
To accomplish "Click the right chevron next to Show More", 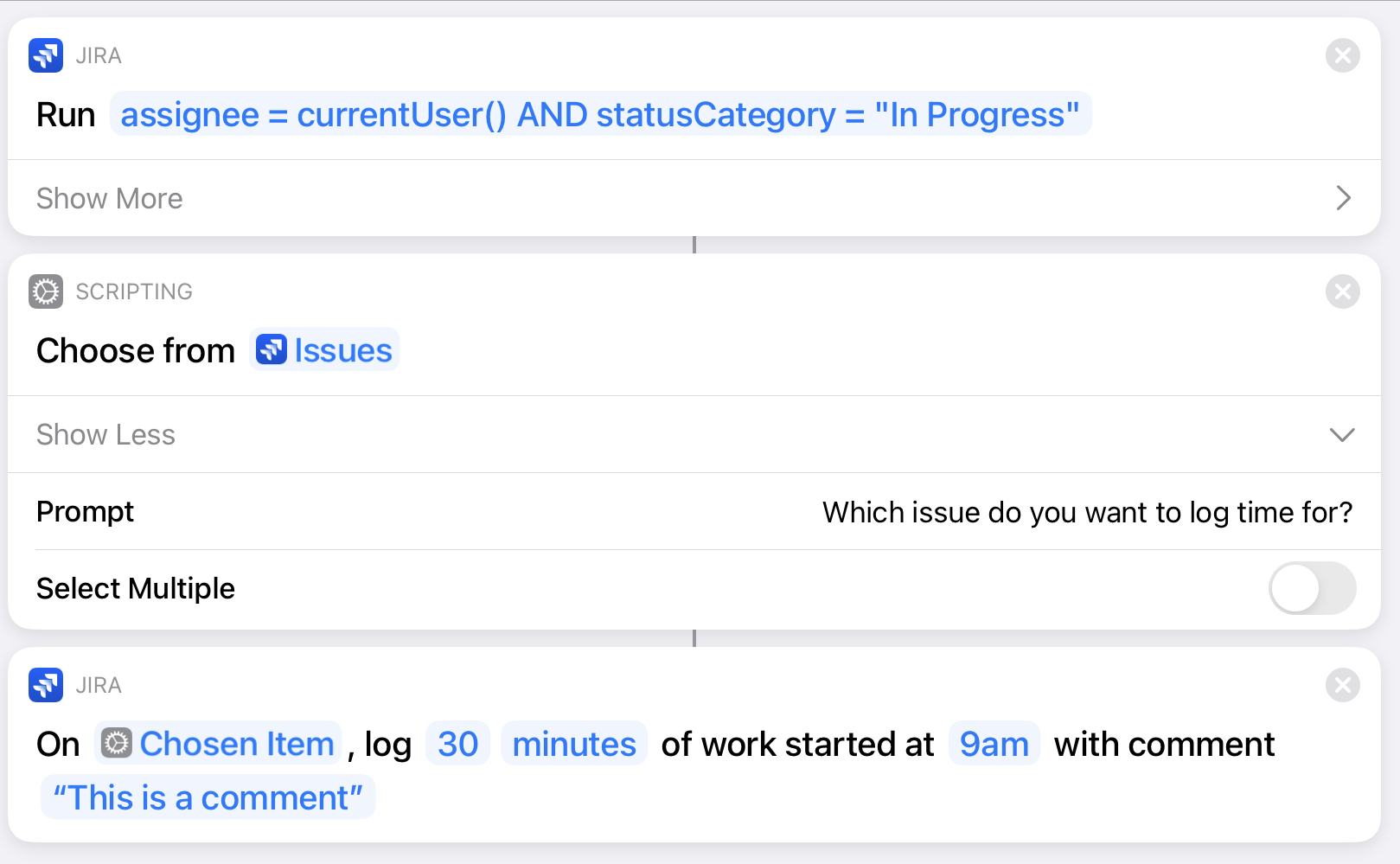I will pos(1342,198).
